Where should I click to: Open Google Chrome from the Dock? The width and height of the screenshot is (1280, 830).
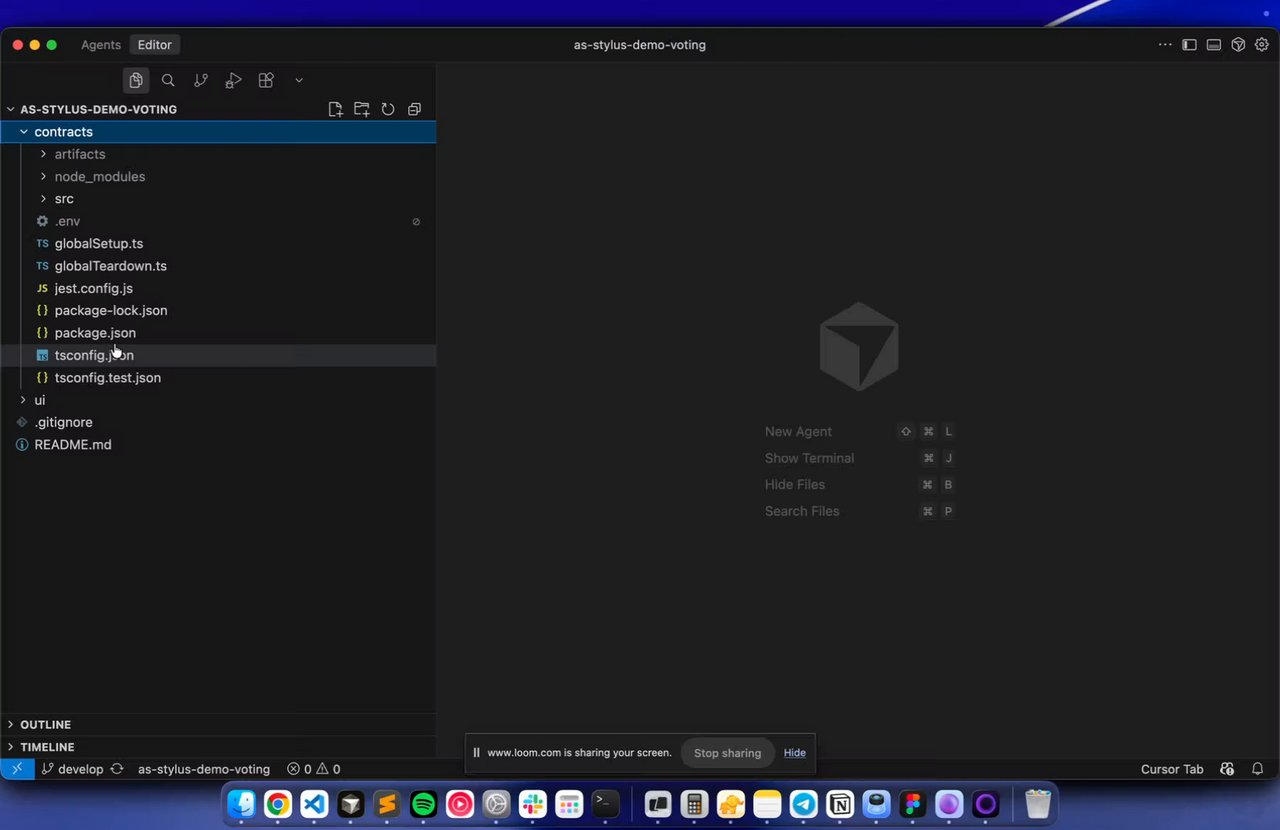pyautogui.click(x=278, y=804)
